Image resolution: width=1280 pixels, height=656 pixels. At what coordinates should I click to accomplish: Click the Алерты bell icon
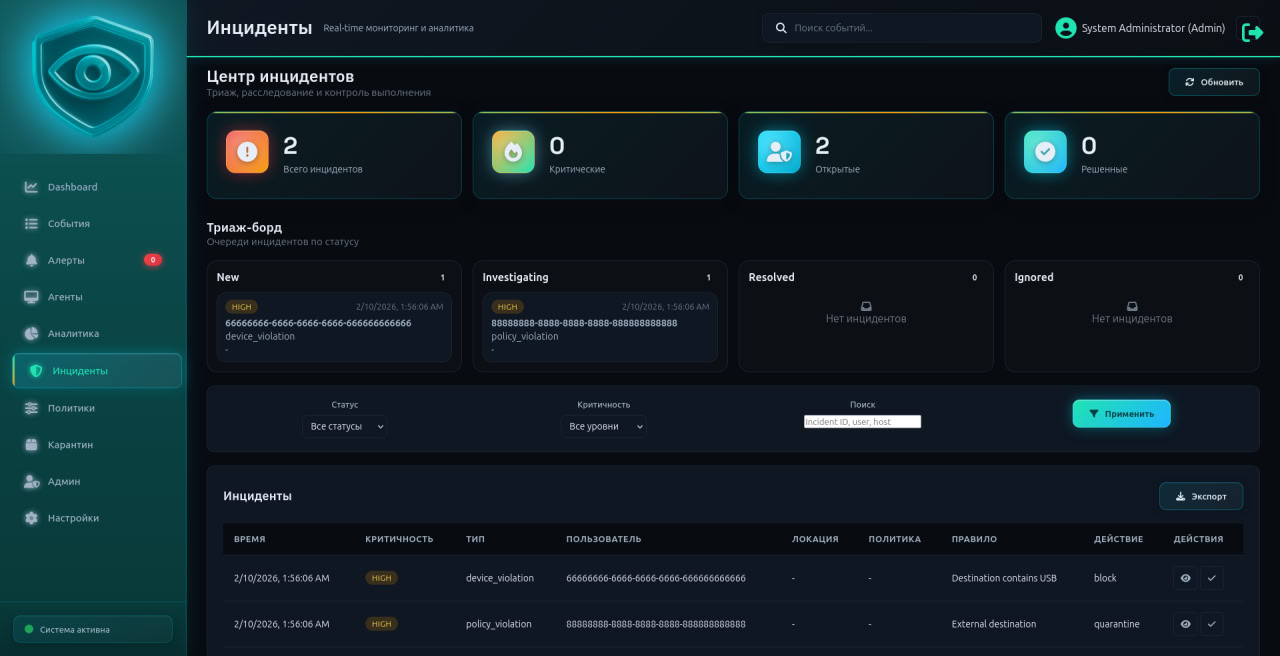(31, 260)
